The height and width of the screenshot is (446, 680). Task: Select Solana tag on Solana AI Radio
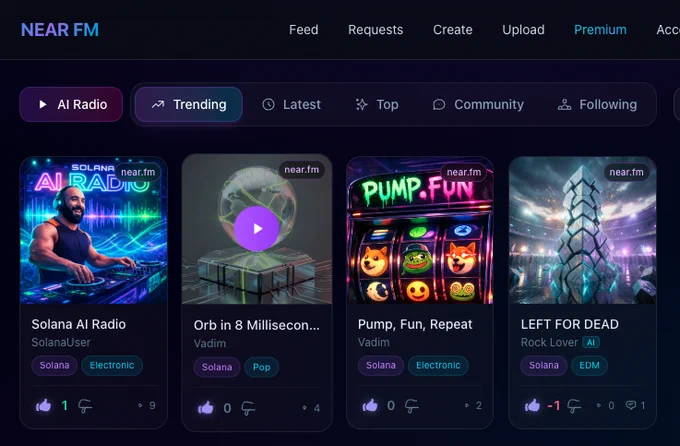coord(54,365)
